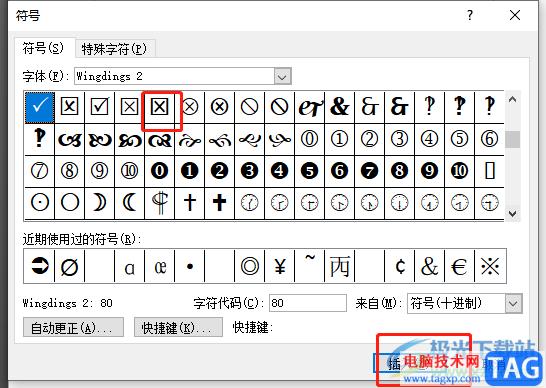
Task: Pick recent symbol Ø
Action: click(70, 266)
